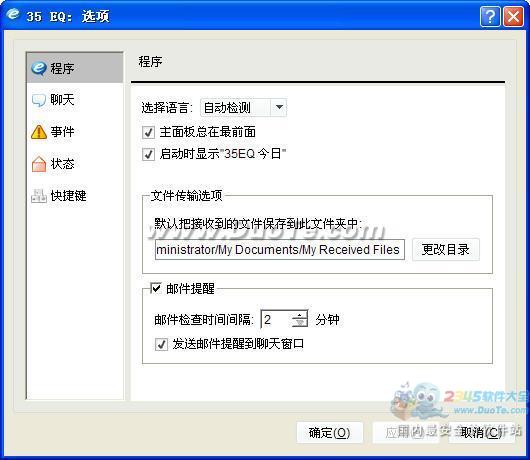Click the received files folder path field
Image resolution: width=530 pixels, height=460 pixels.
point(280,249)
